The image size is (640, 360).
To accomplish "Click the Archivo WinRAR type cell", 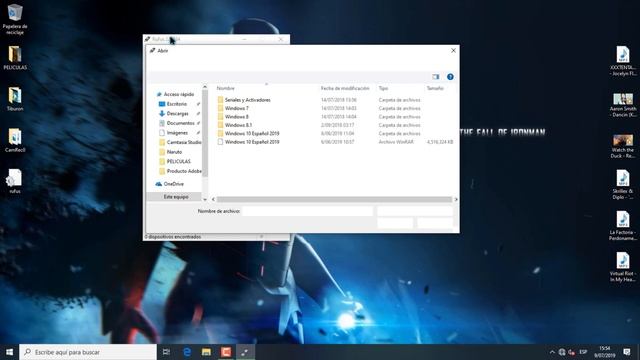I will click(396, 142).
